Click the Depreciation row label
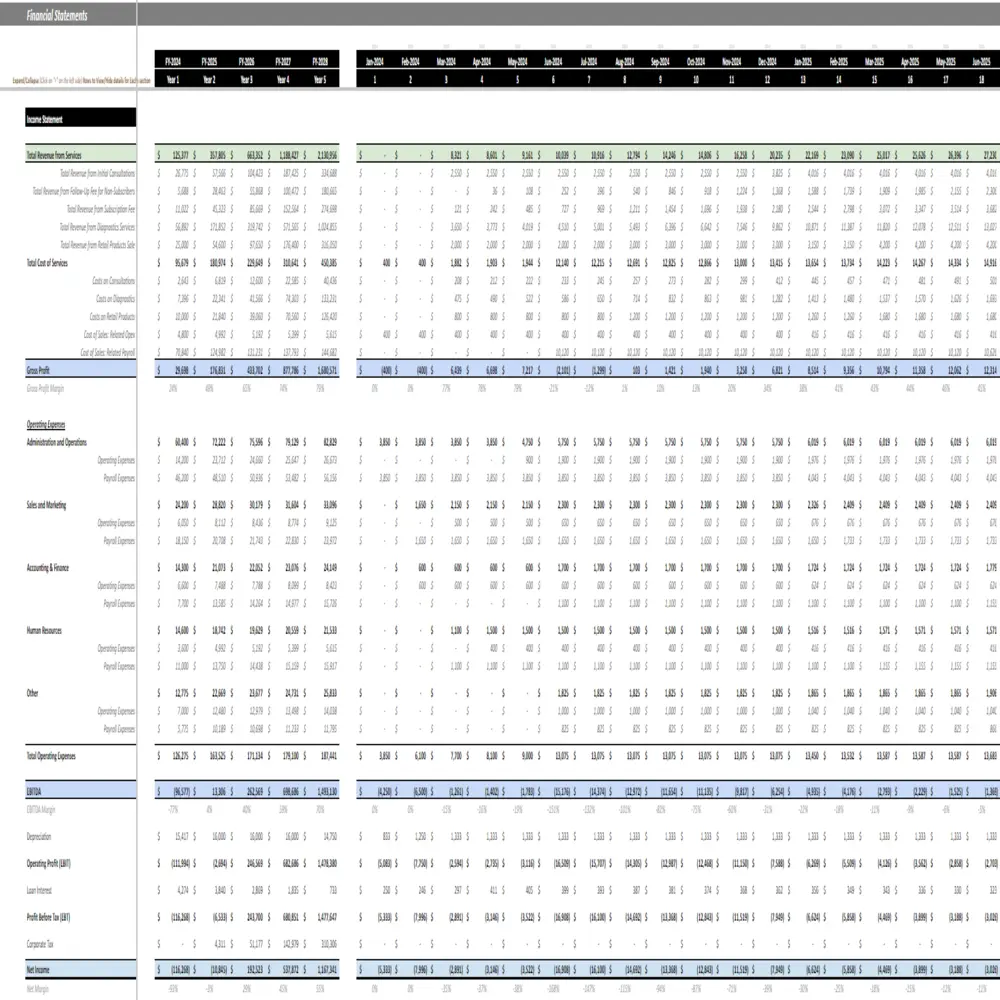Viewport: 1000px width, 1000px height. (39, 836)
